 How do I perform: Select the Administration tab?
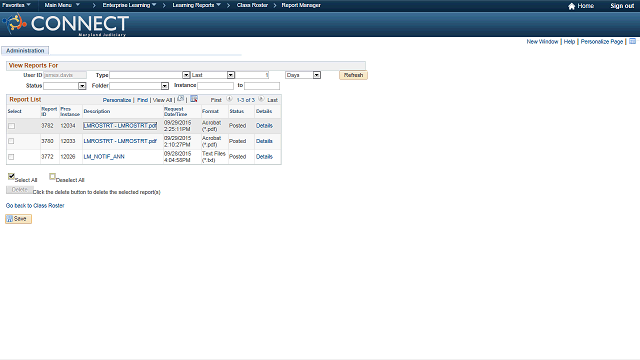point(25,51)
